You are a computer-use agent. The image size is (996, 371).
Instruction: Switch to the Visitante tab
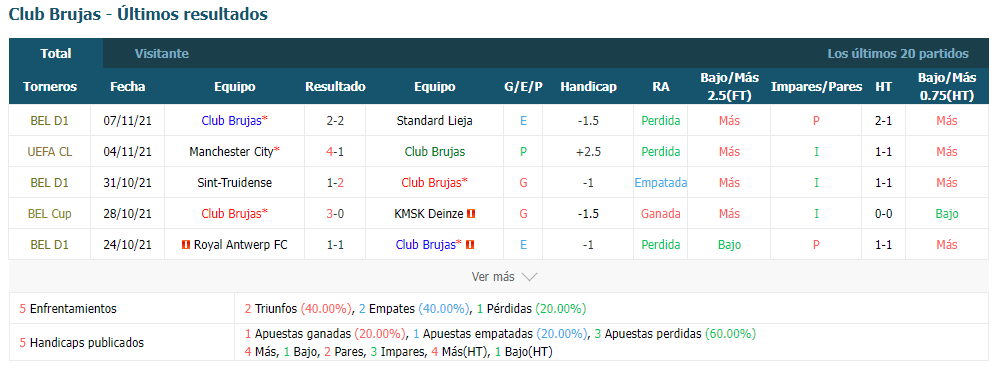(161, 54)
